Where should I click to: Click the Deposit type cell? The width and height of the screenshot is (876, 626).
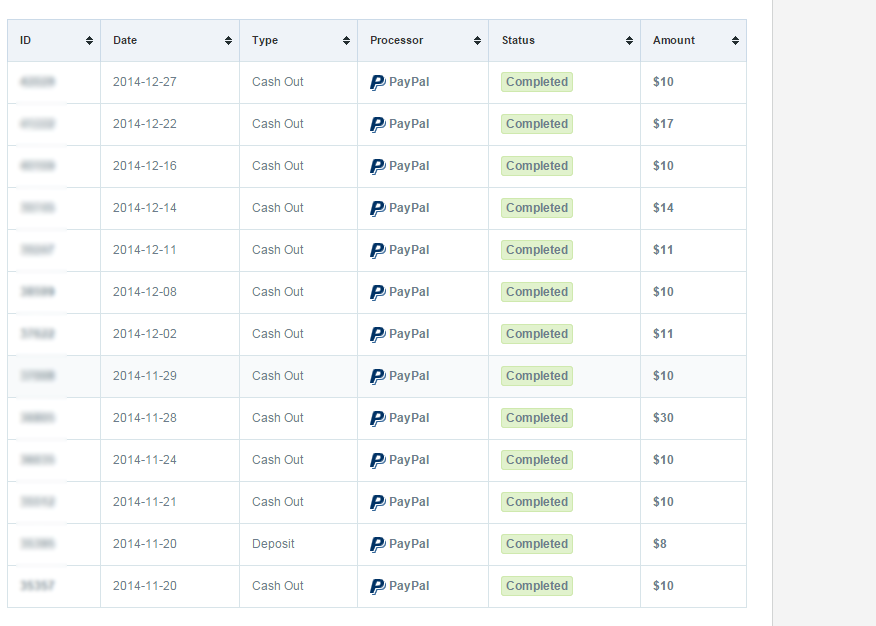click(x=273, y=544)
